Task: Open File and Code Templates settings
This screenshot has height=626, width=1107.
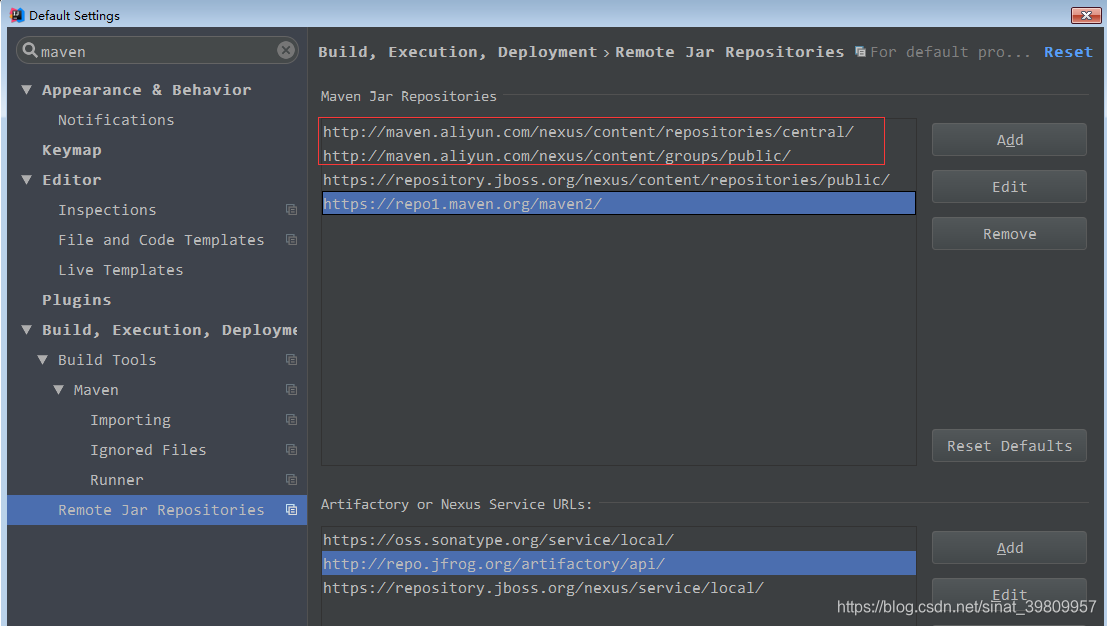Action: pos(161,240)
